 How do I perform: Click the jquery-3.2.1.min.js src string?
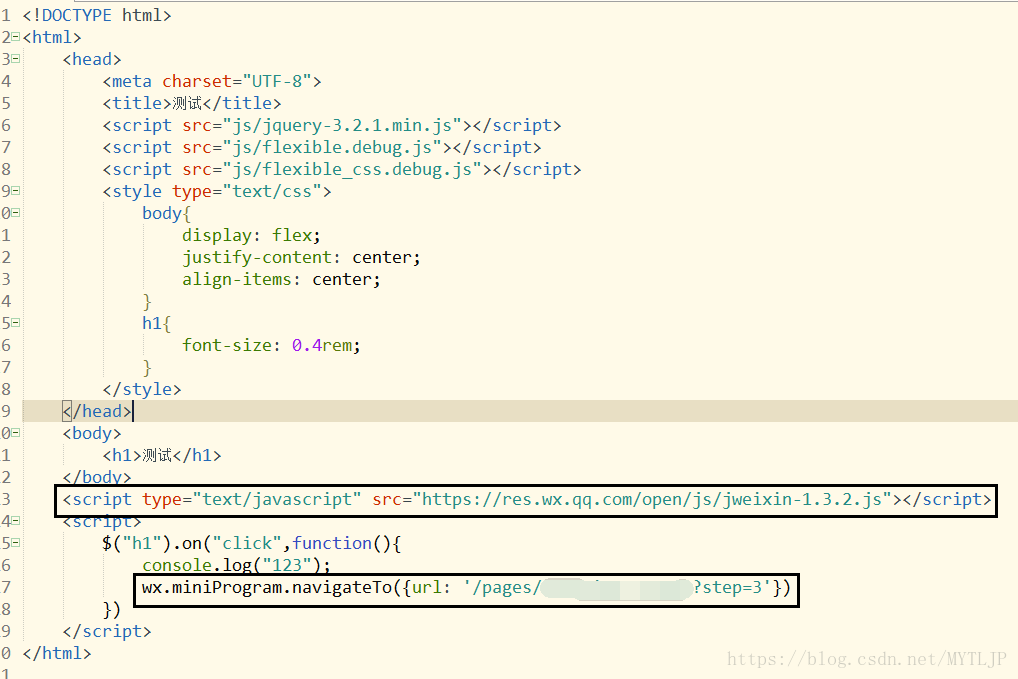(342, 125)
